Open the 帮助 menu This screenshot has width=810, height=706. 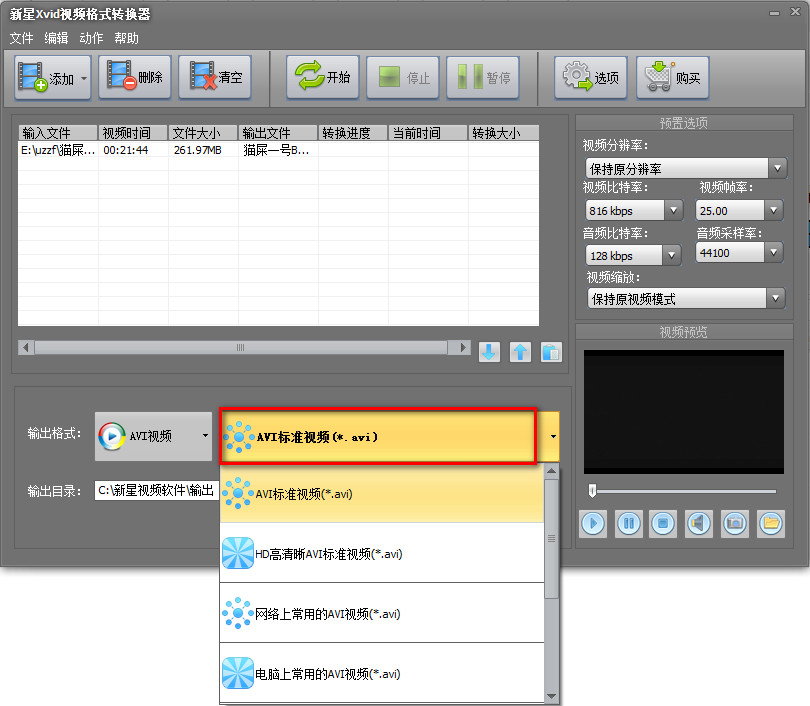(x=127, y=38)
